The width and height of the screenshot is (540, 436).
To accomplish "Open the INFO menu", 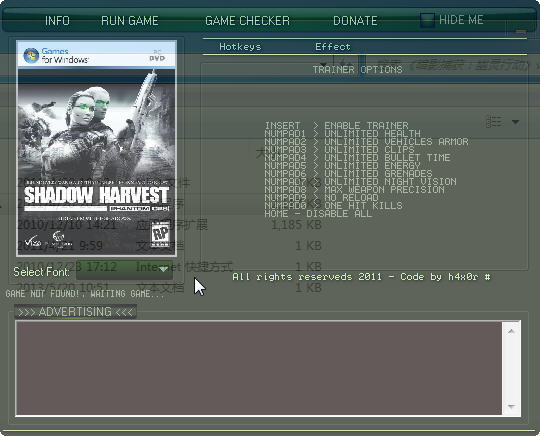I will [57, 21].
